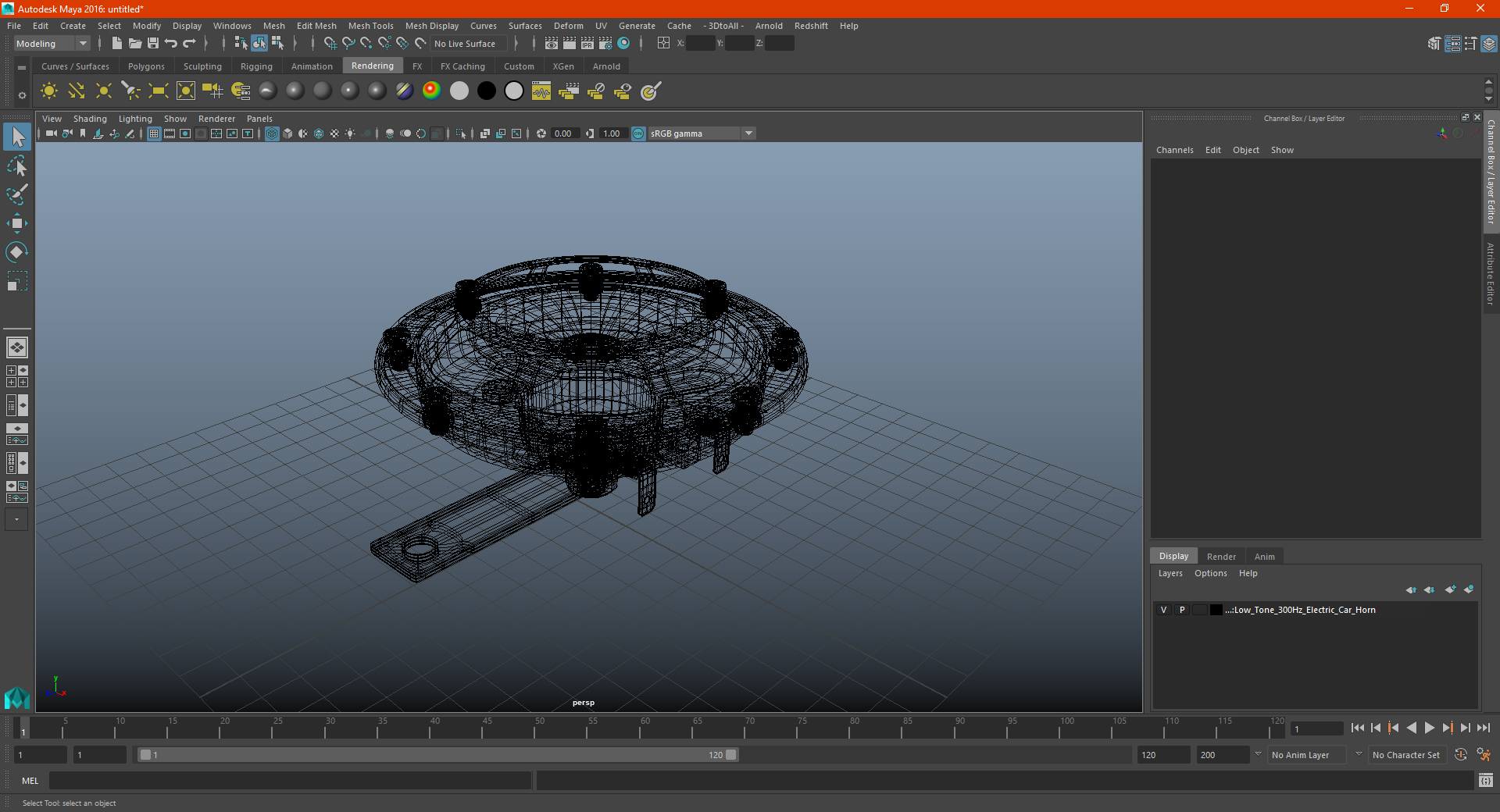Open the Channels menu in Channel Box
The image size is (1500, 812).
[x=1174, y=150]
